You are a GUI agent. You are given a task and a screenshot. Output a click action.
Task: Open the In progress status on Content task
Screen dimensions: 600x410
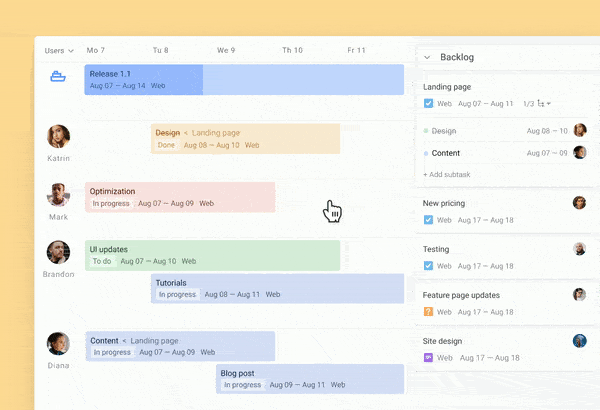click(112, 352)
